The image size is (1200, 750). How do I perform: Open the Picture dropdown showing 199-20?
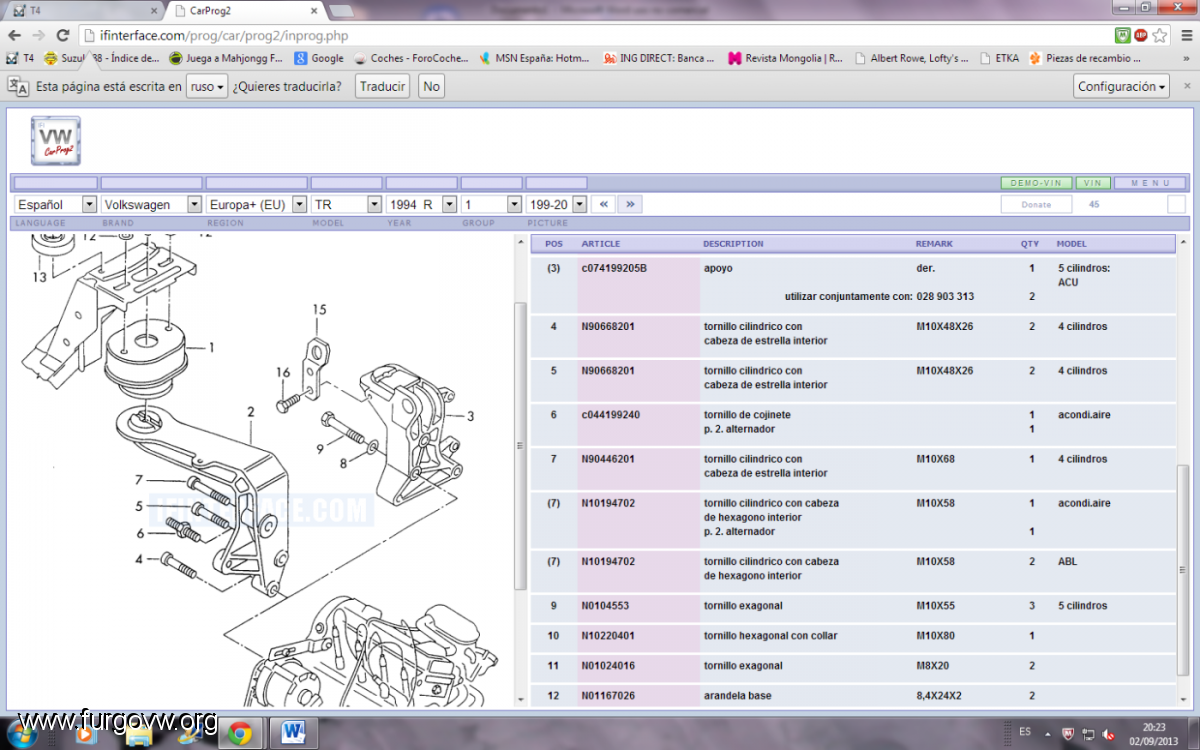pos(556,204)
